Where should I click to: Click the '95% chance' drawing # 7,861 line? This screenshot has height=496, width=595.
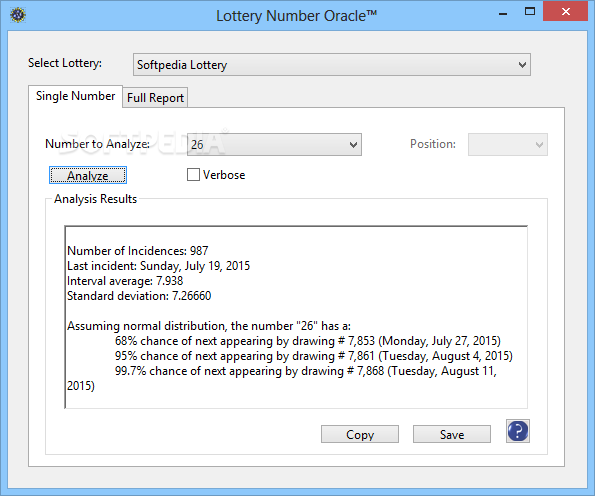[x=314, y=356]
